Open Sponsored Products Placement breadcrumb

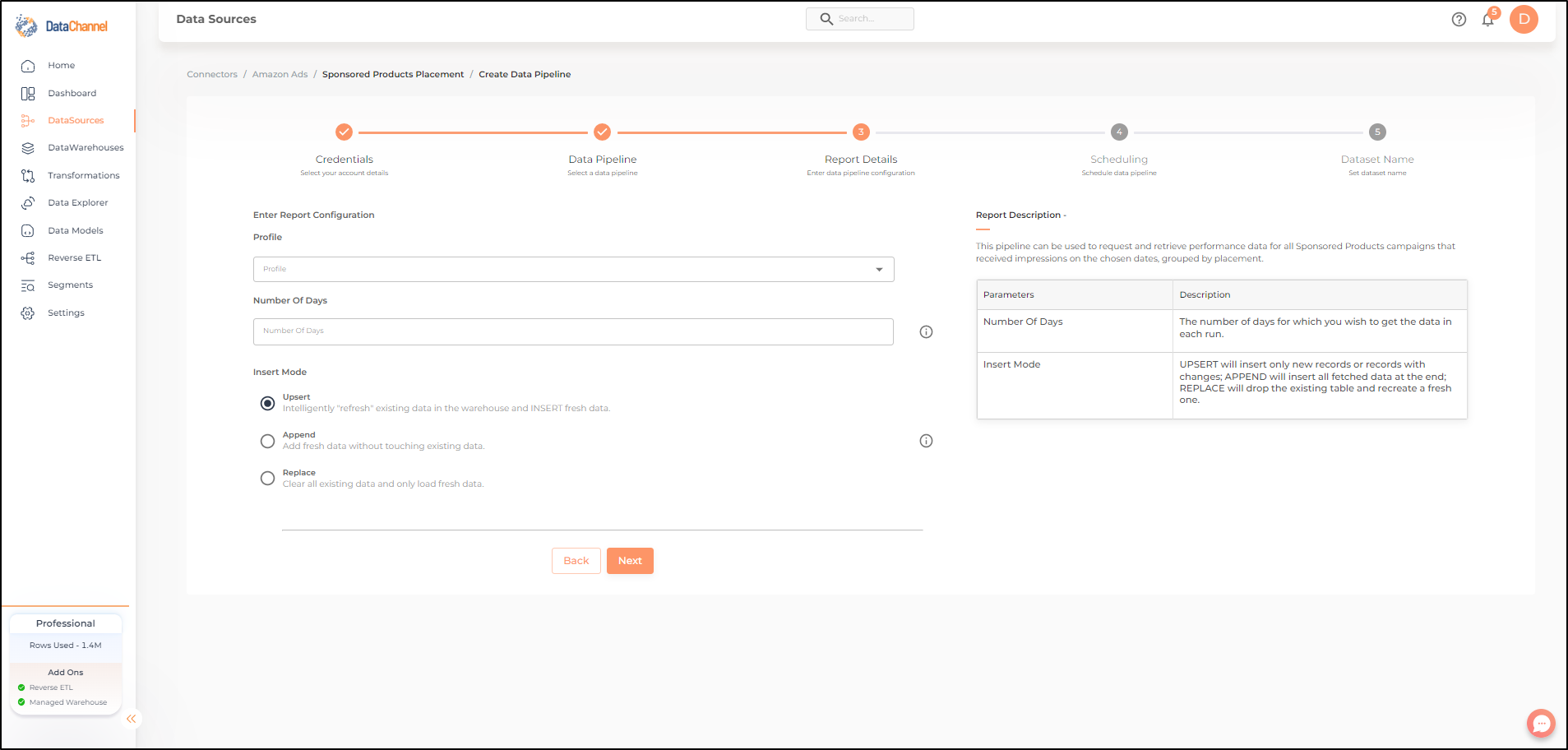(x=393, y=75)
